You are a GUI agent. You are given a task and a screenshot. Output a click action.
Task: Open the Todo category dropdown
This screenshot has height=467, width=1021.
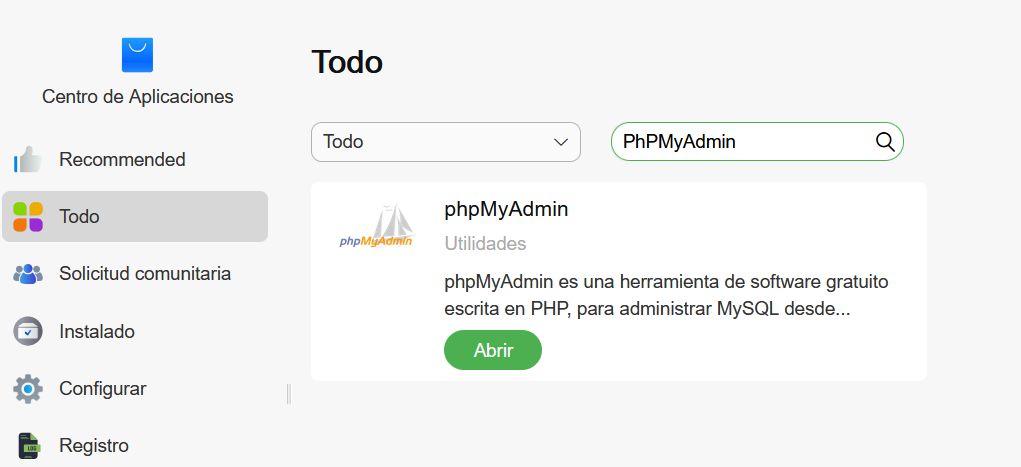pos(445,142)
